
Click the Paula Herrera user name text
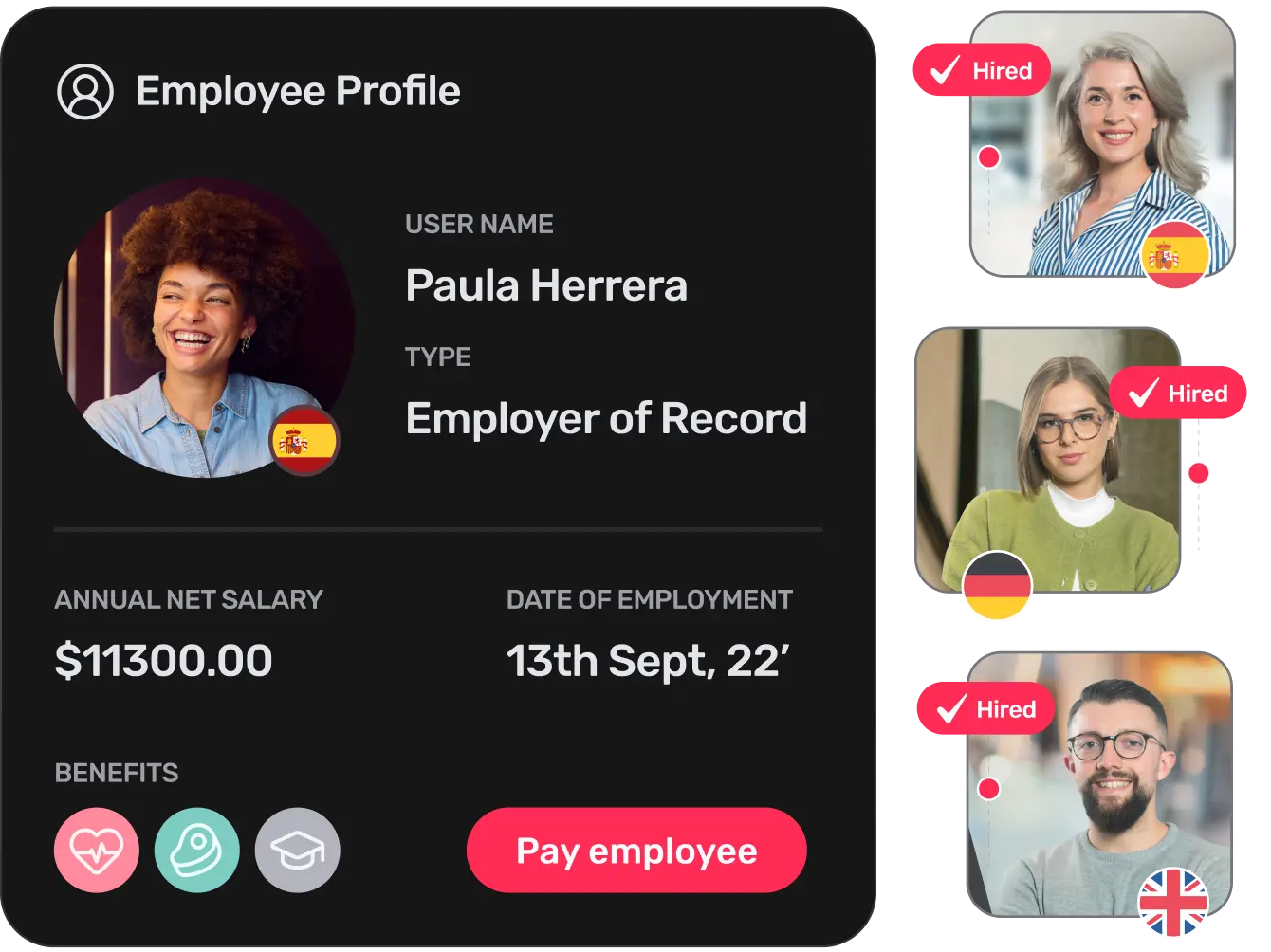coord(546,285)
